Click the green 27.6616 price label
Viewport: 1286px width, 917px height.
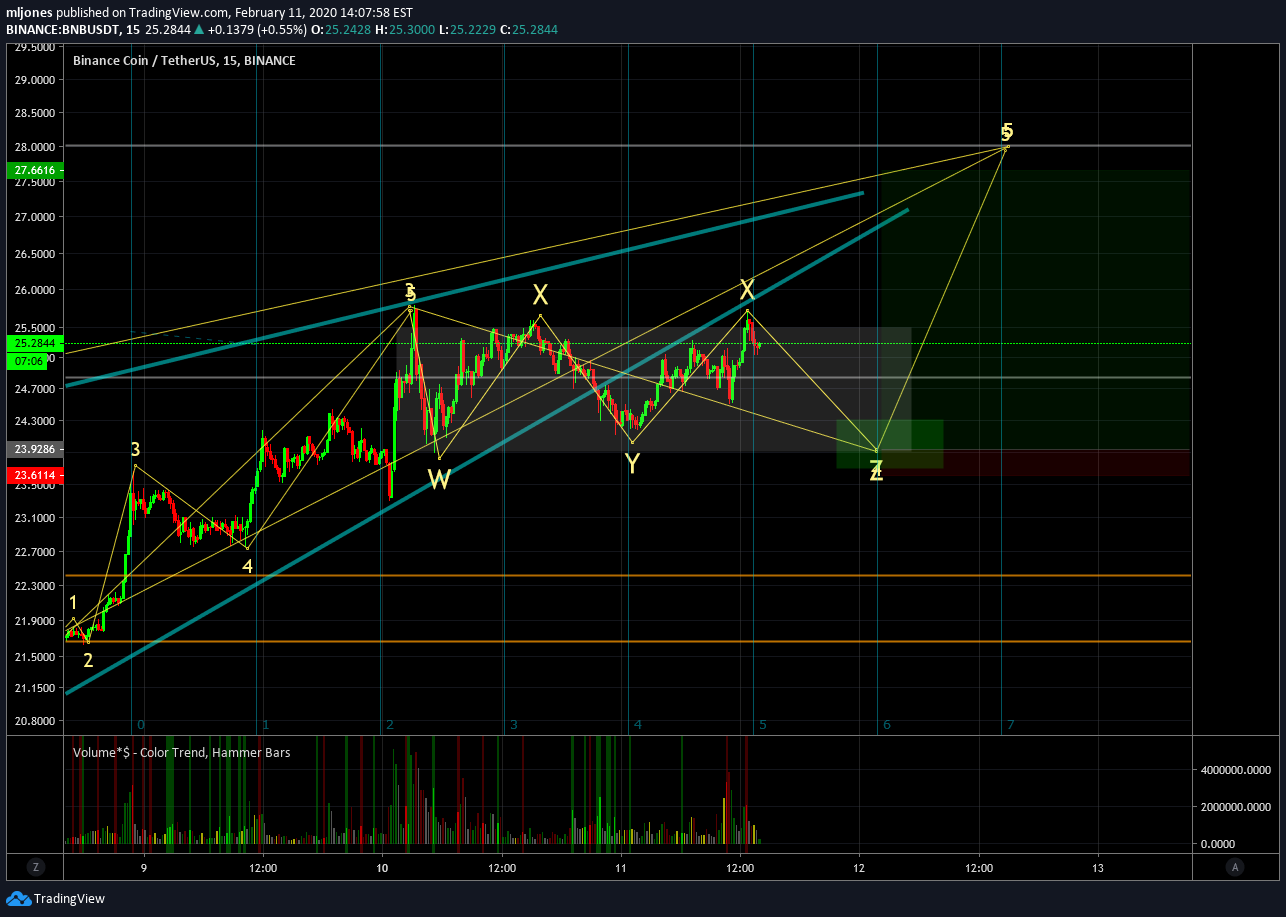[x=34, y=170]
